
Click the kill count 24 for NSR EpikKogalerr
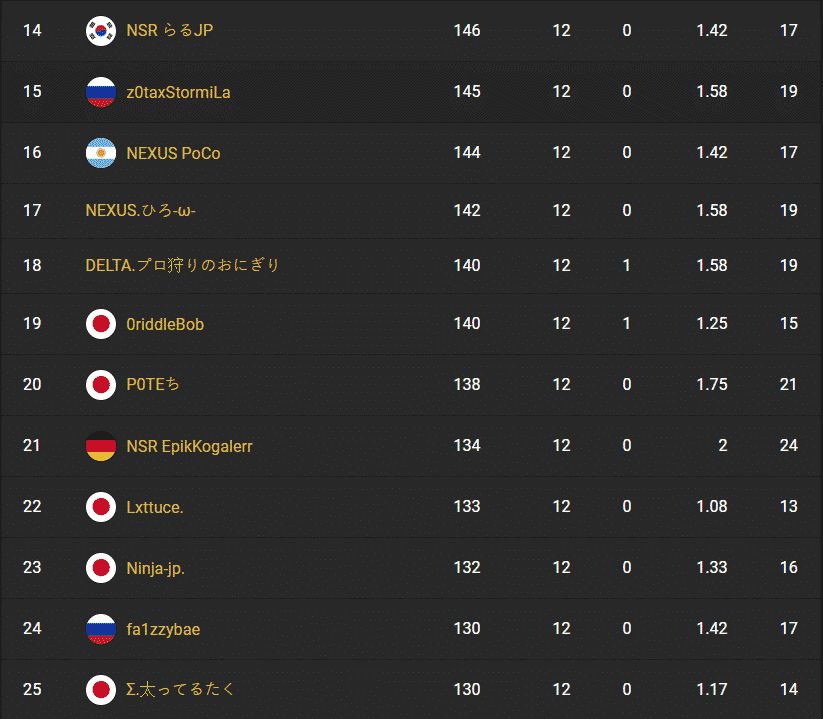point(789,445)
